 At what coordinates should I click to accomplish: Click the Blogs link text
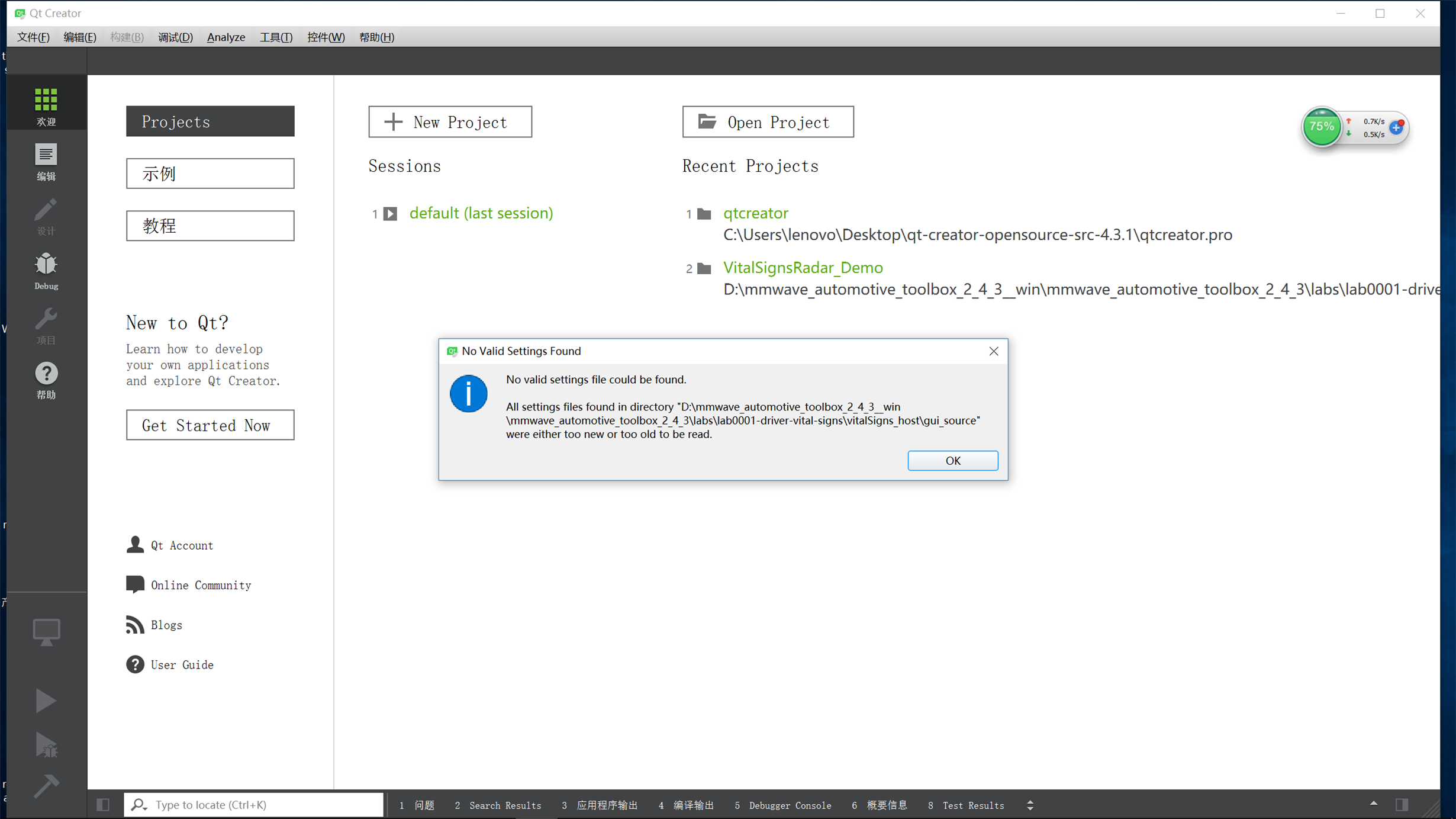tap(166, 625)
